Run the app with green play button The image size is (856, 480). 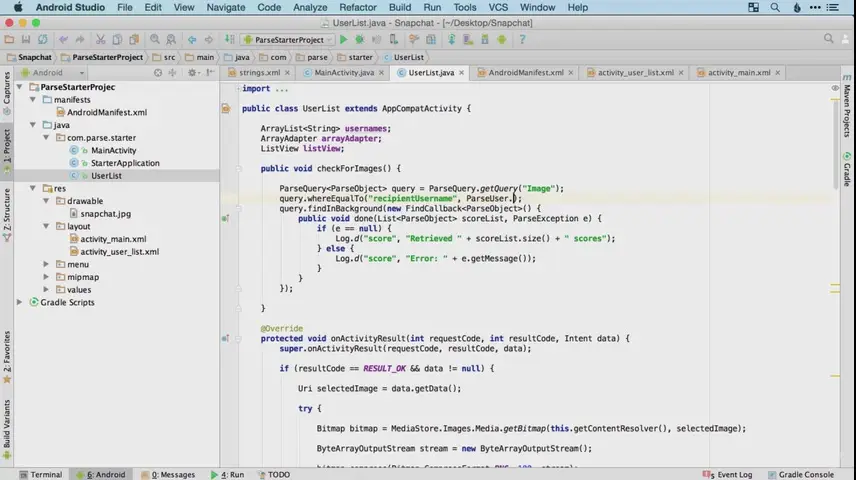click(343, 39)
